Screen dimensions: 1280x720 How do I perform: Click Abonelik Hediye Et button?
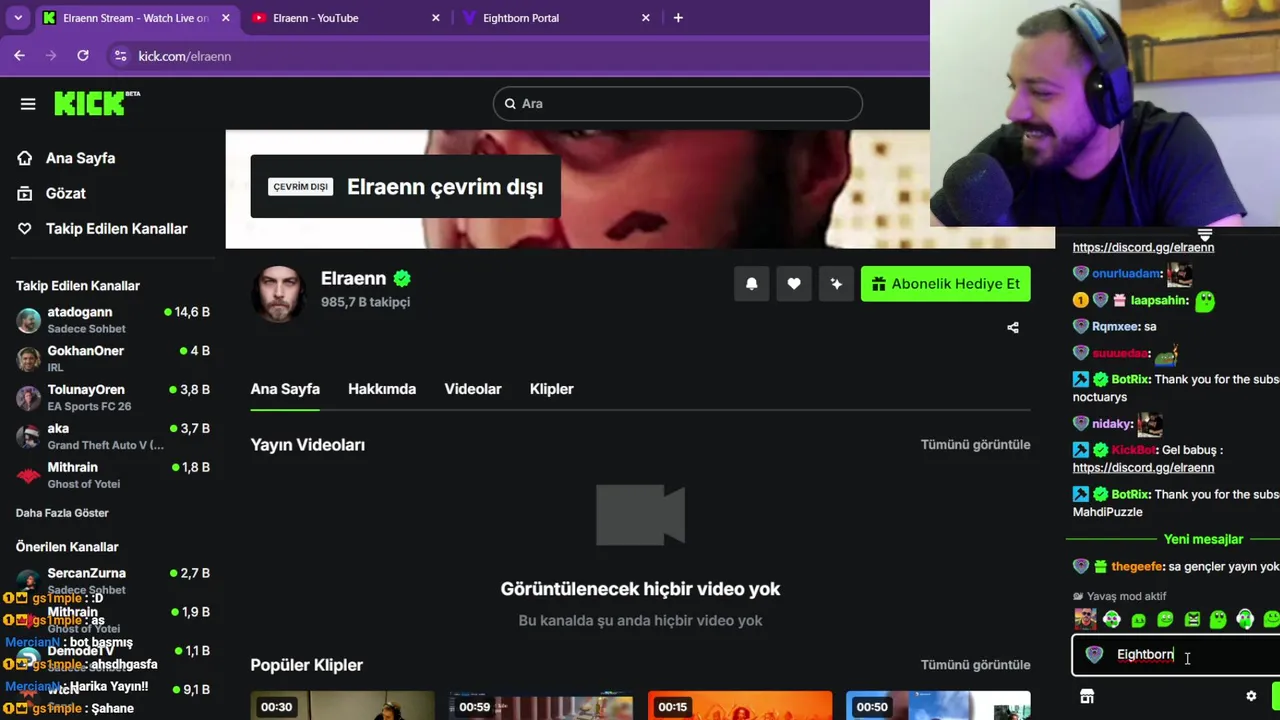coord(945,284)
